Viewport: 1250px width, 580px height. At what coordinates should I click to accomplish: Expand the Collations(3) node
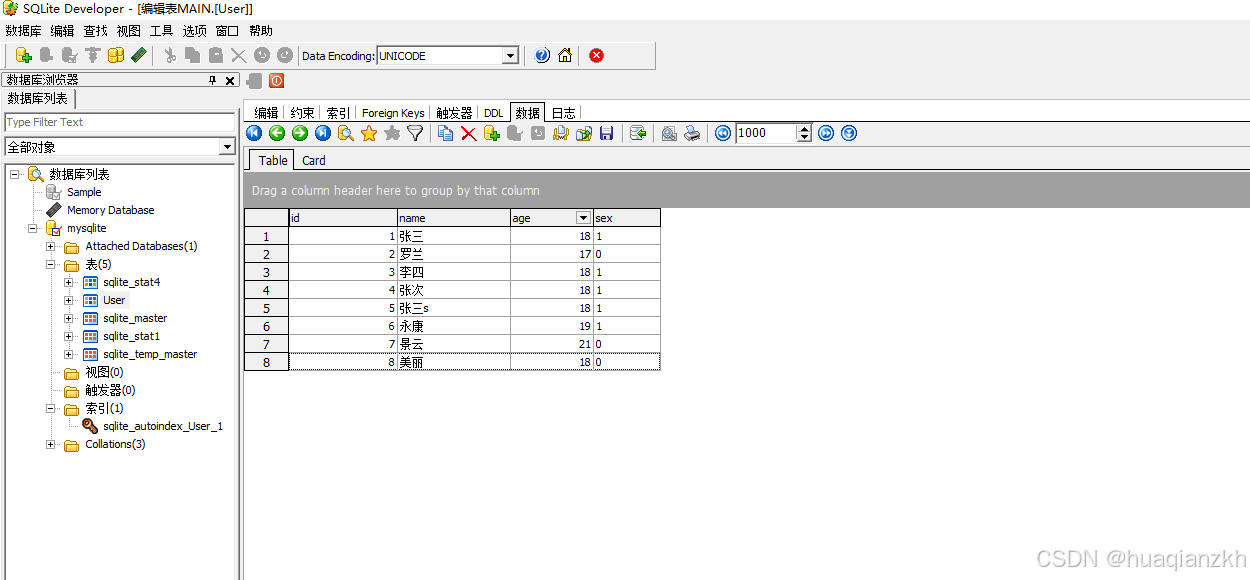[x=51, y=444]
